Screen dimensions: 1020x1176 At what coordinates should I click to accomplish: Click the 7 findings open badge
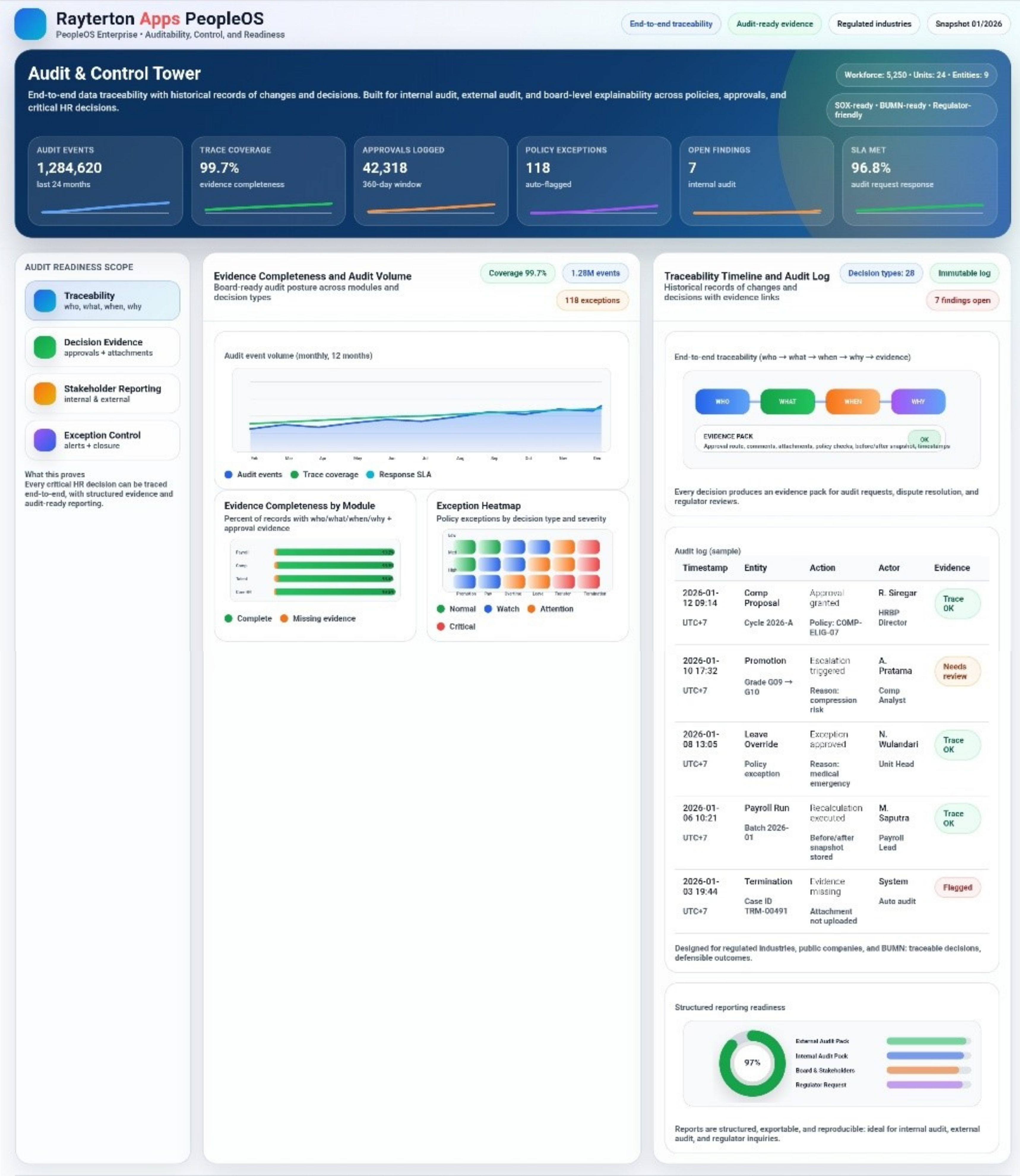tap(962, 300)
